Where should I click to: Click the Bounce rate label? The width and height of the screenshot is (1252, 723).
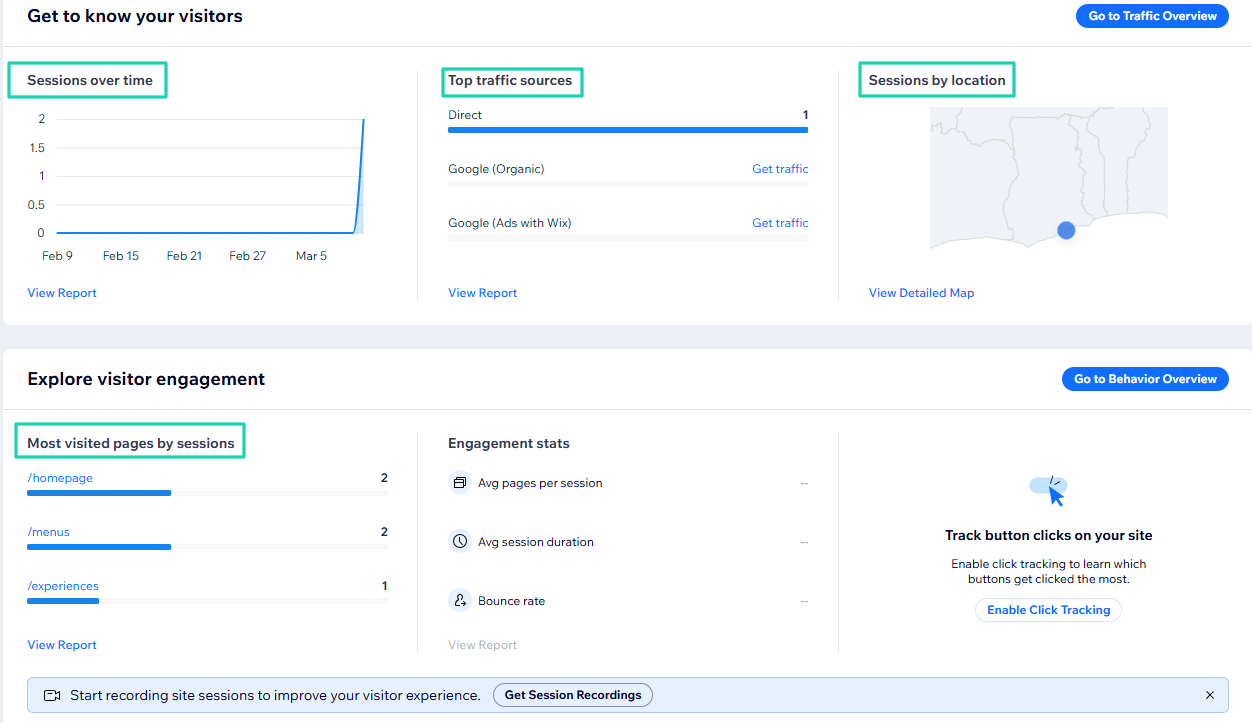[512, 601]
